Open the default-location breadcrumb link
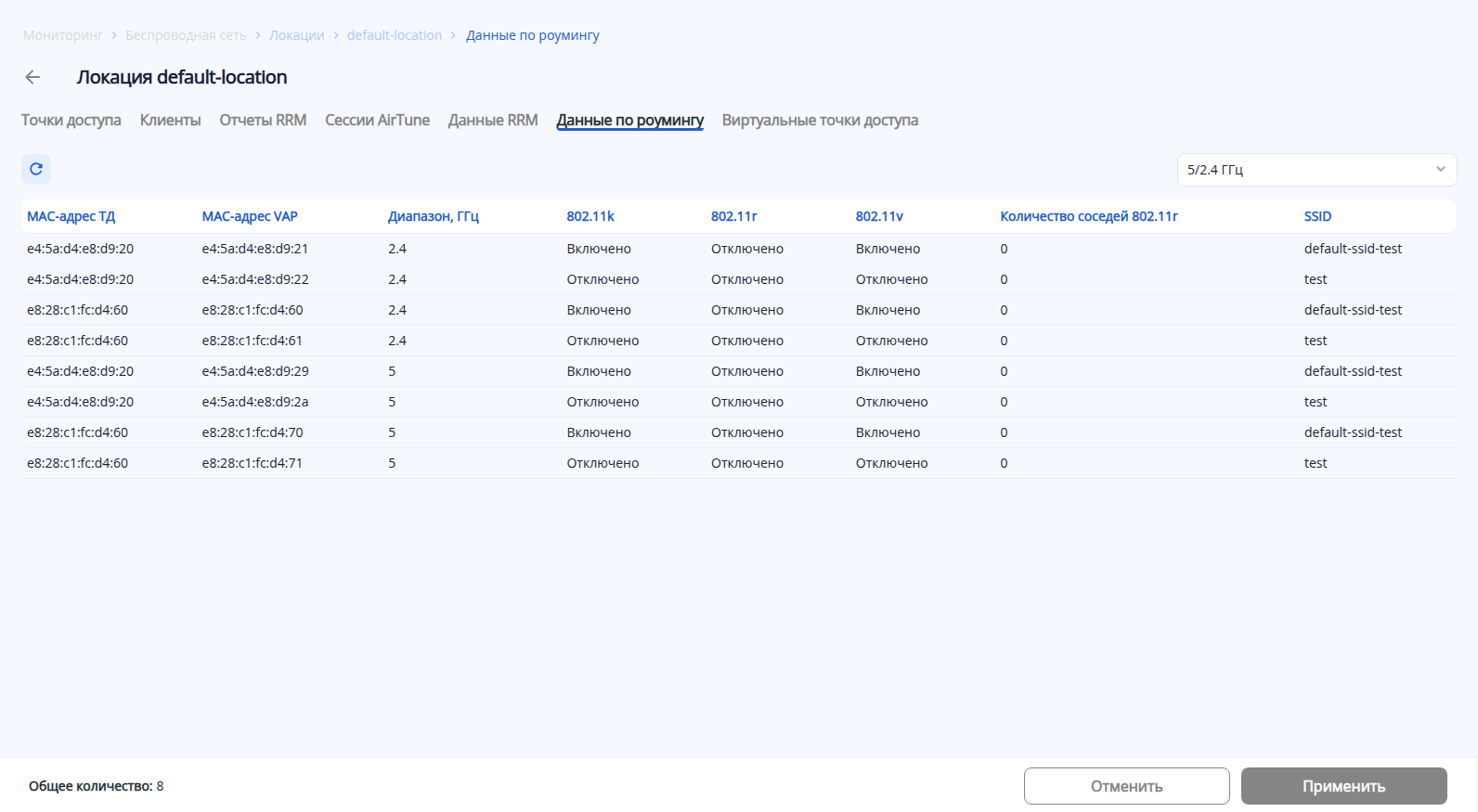The width and height of the screenshot is (1478, 812). (x=395, y=35)
